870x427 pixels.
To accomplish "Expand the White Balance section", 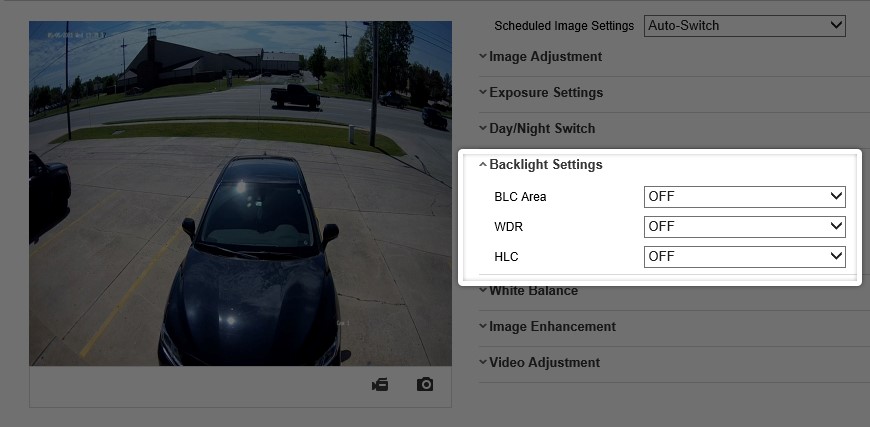I will [533, 291].
